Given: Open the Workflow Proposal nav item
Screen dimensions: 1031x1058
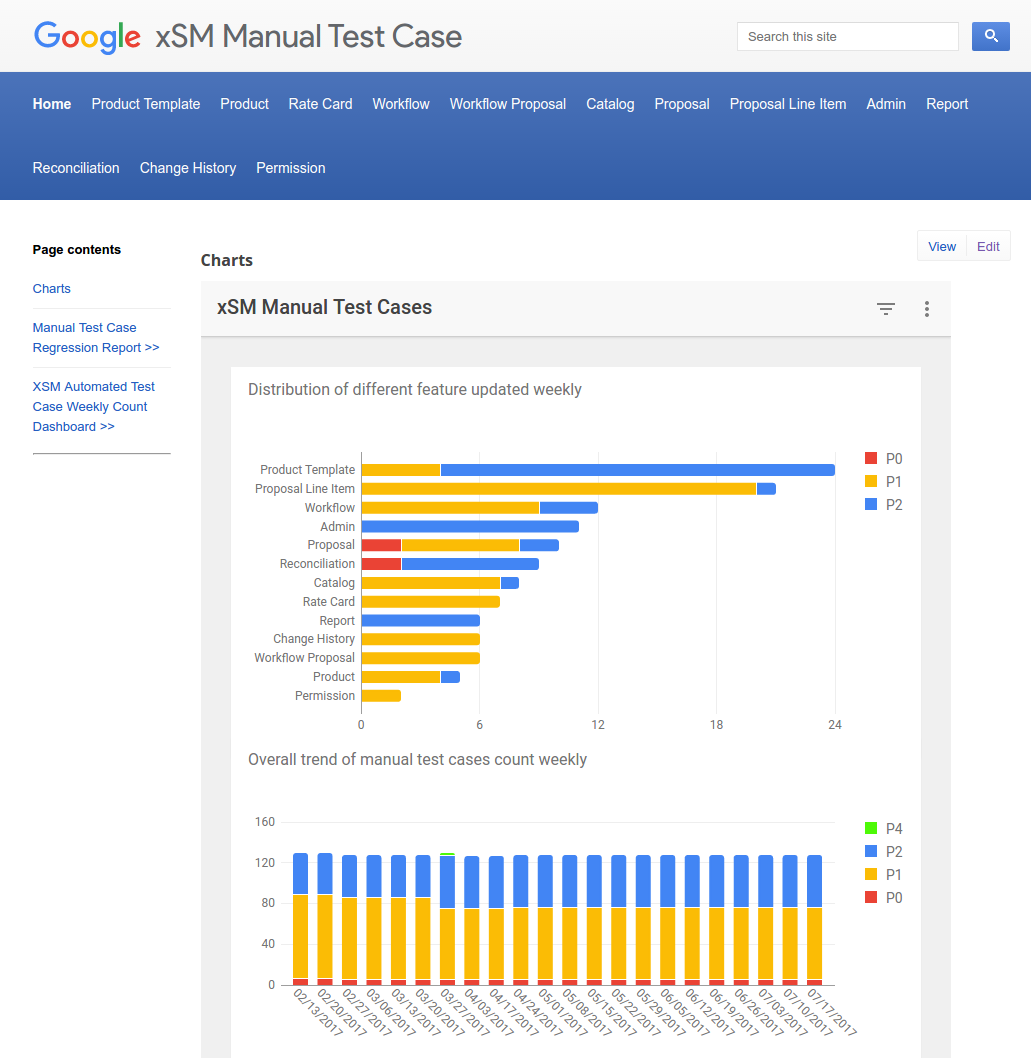Looking at the screenshot, I should [x=507, y=104].
